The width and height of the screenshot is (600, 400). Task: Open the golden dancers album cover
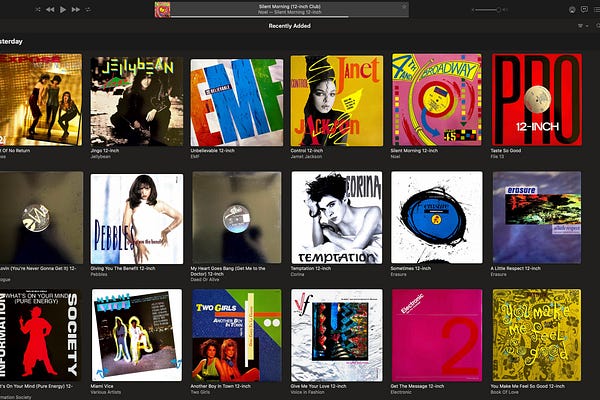41,100
